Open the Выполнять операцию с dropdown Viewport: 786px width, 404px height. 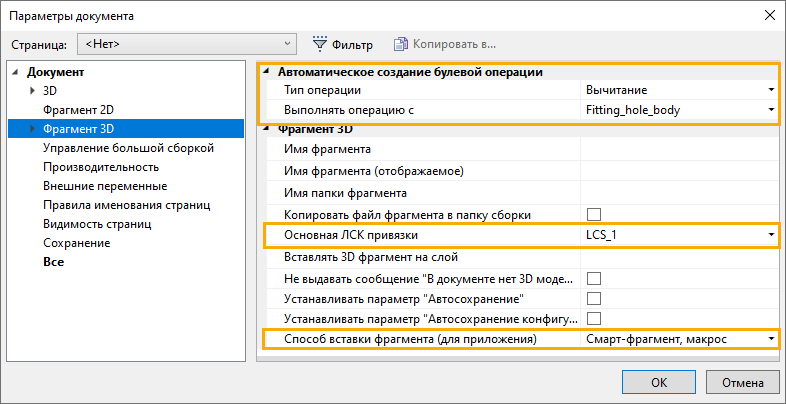tap(771, 110)
